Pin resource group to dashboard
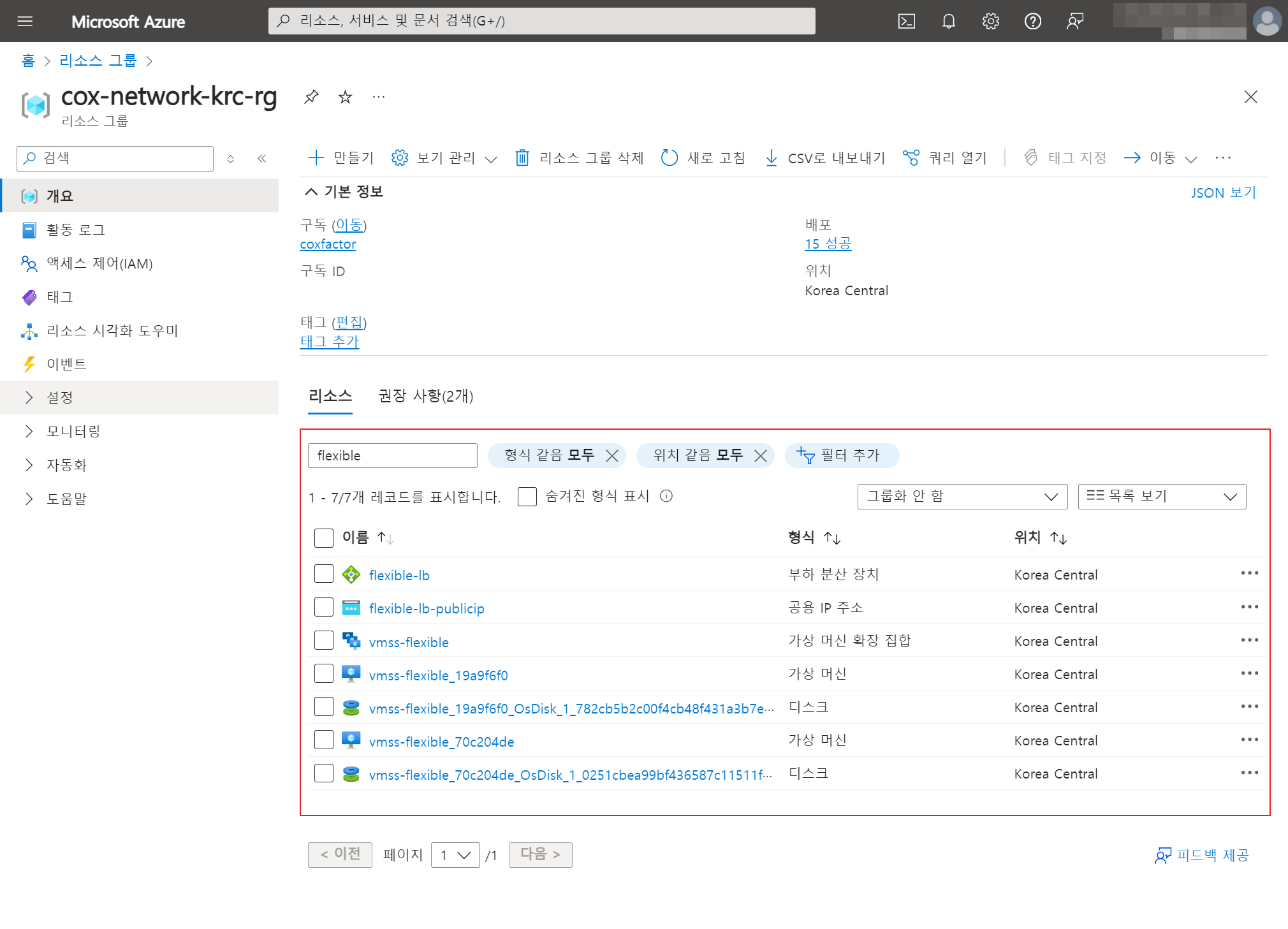The width and height of the screenshot is (1288, 929). 311,97
